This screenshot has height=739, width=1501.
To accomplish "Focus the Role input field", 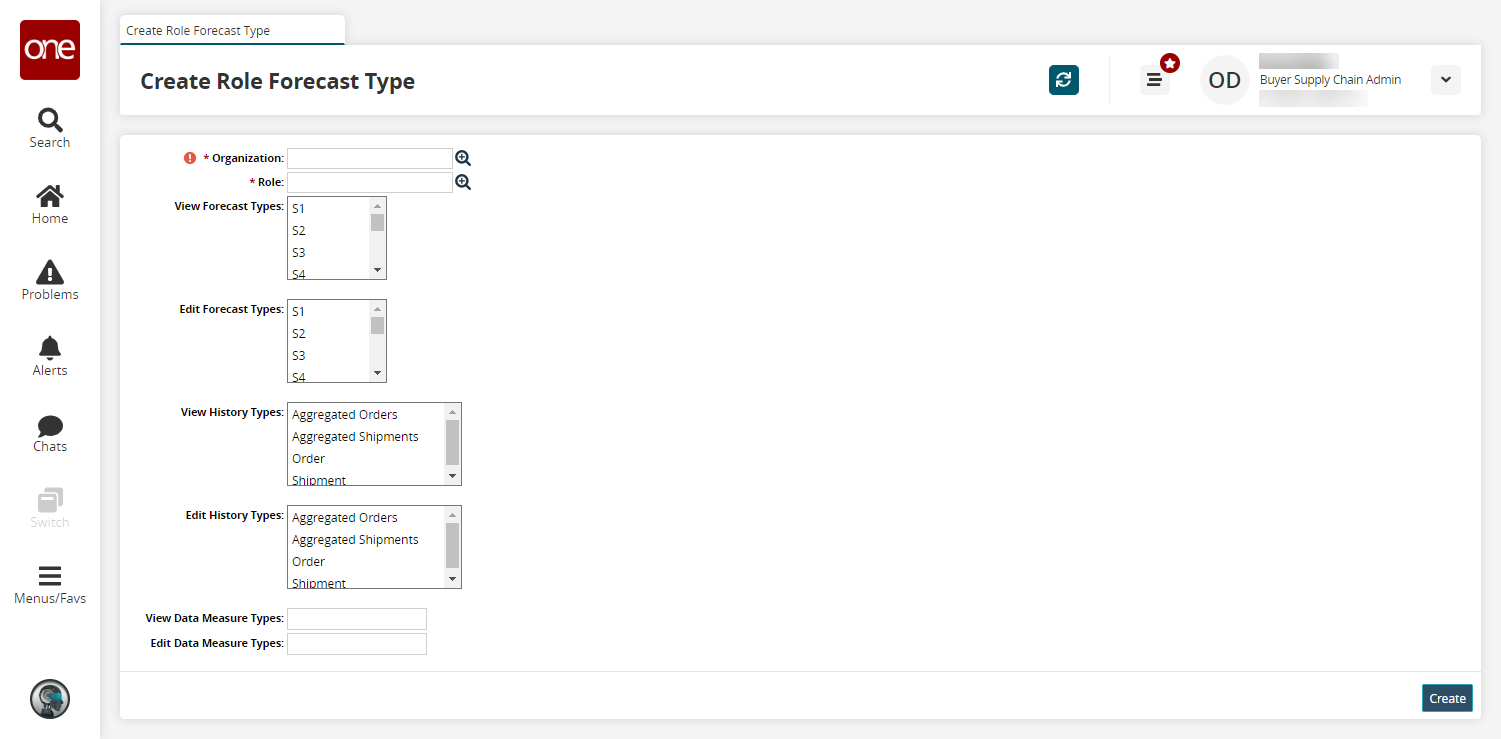I will point(370,182).
